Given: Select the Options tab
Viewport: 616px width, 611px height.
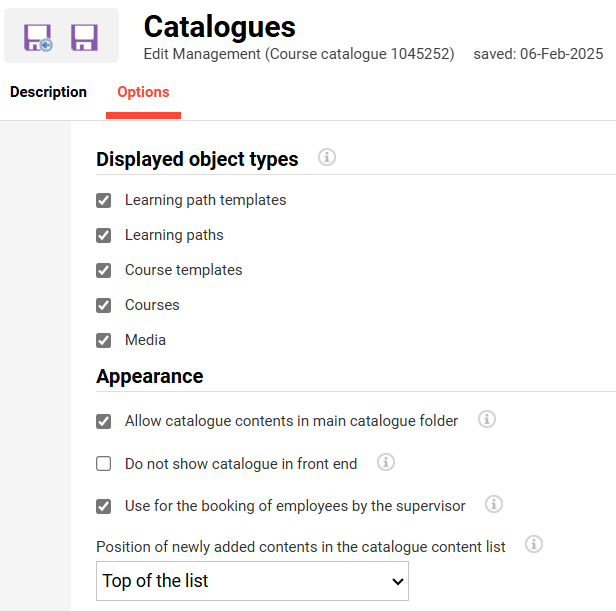Looking at the screenshot, I should click(143, 92).
